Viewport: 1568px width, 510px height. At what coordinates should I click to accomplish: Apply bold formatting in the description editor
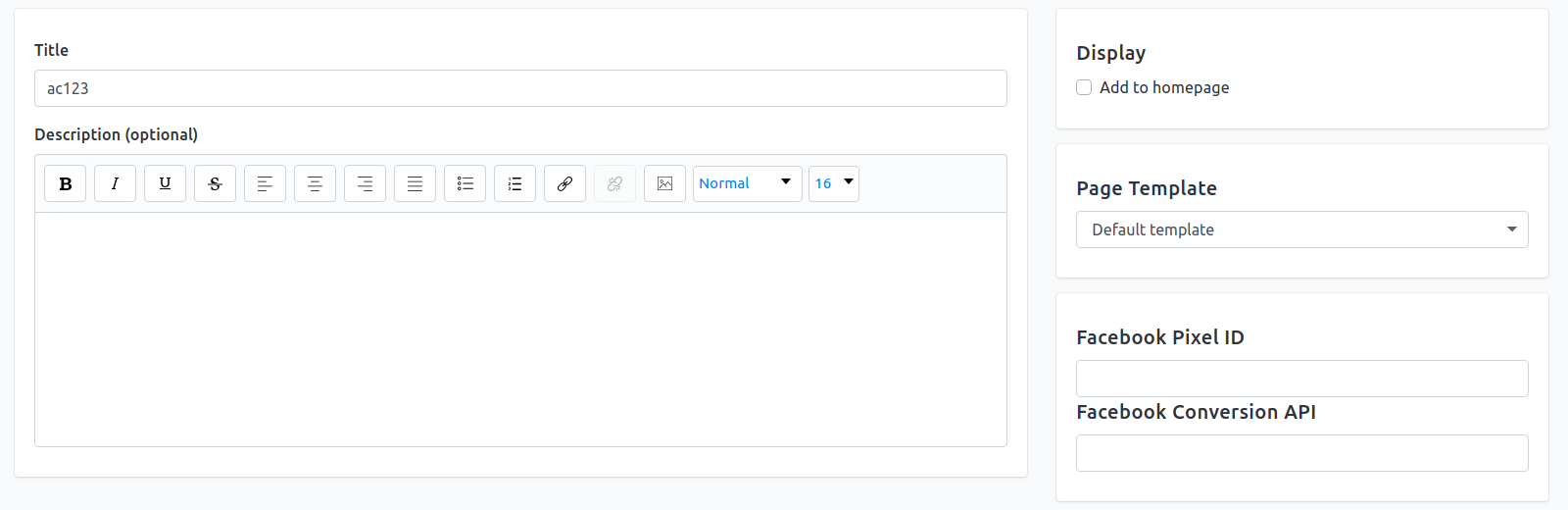pos(66,183)
